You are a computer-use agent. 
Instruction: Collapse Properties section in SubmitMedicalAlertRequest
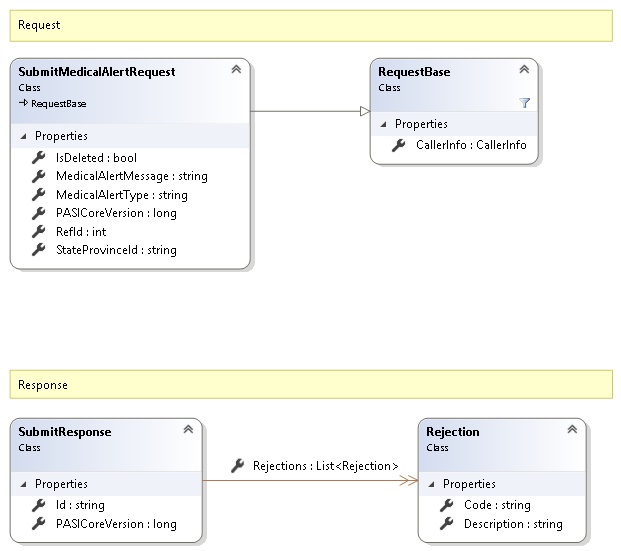24,136
